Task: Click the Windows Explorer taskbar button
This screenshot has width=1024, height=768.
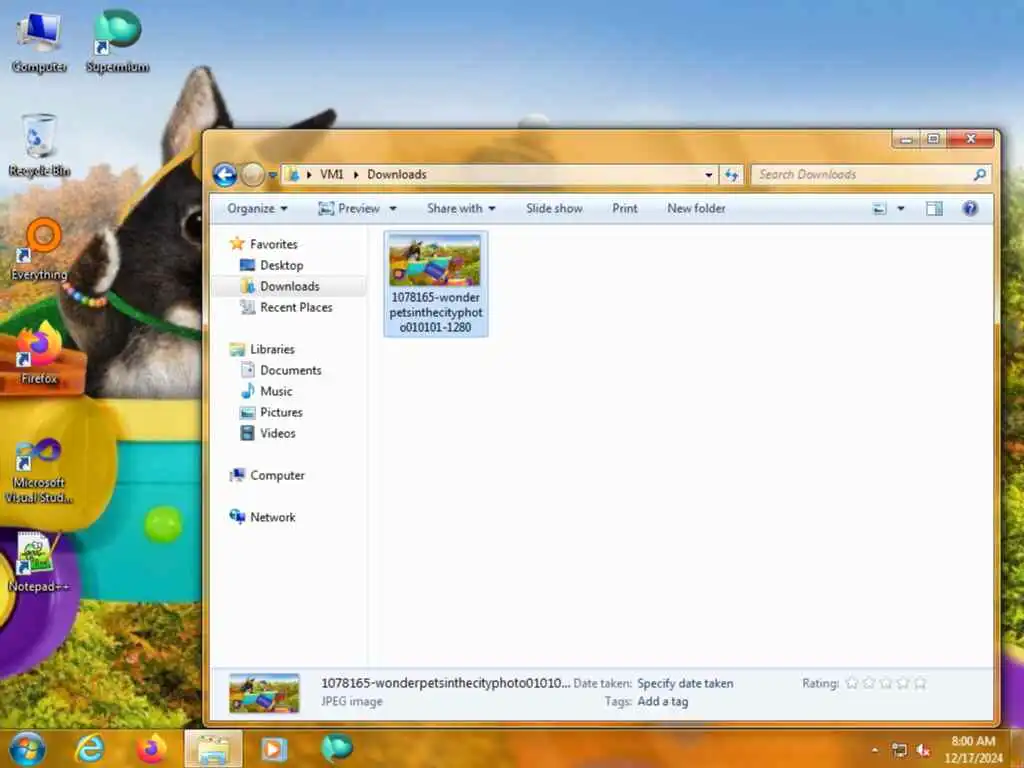Action: (x=213, y=749)
